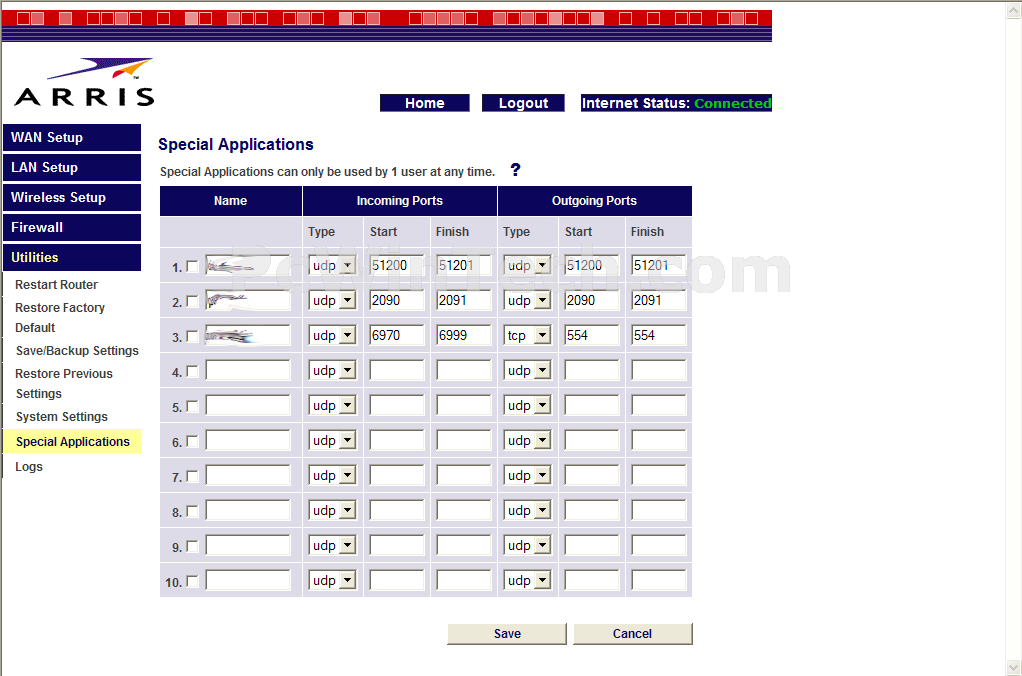Click incoming Start field with 6970
Image resolution: width=1022 pixels, height=676 pixels.
(x=396, y=335)
